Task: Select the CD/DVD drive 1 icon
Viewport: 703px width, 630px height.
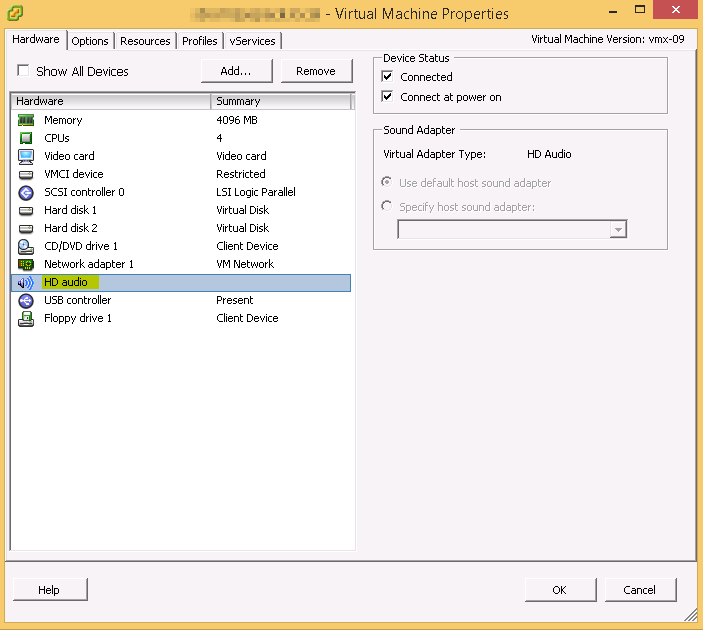Action: [x=26, y=247]
